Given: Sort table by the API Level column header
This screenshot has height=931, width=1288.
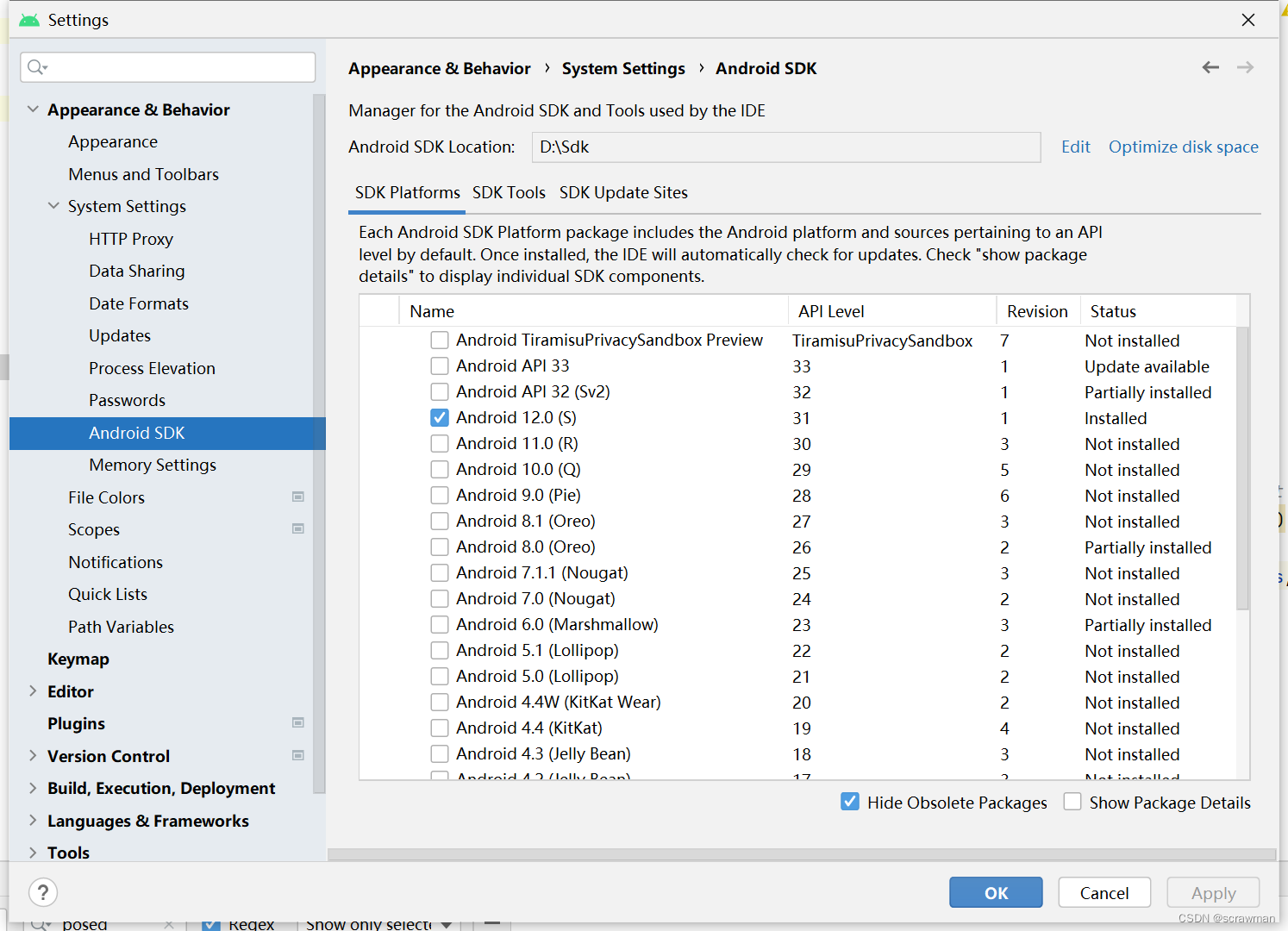Looking at the screenshot, I should click(x=891, y=311).
